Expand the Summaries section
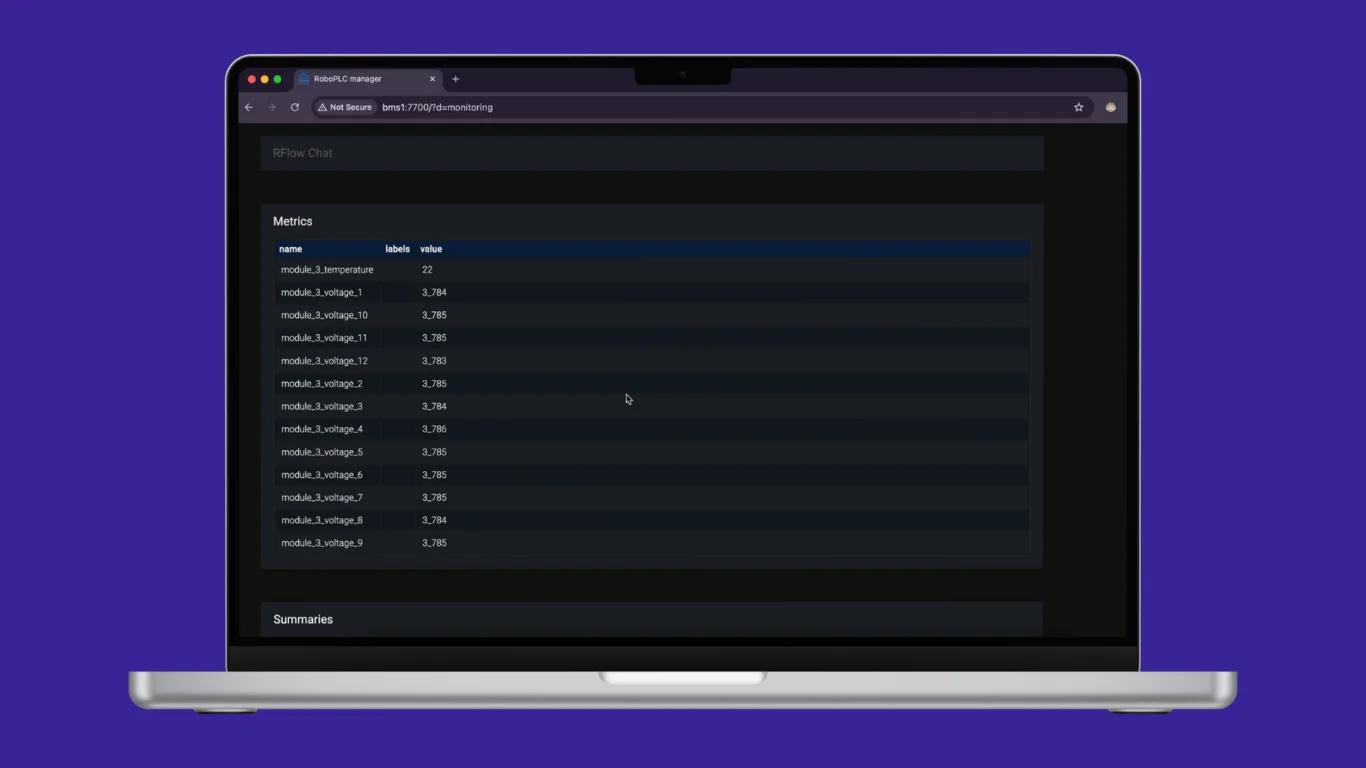Screen dimensions: 1366x768 tap(303, 619)
